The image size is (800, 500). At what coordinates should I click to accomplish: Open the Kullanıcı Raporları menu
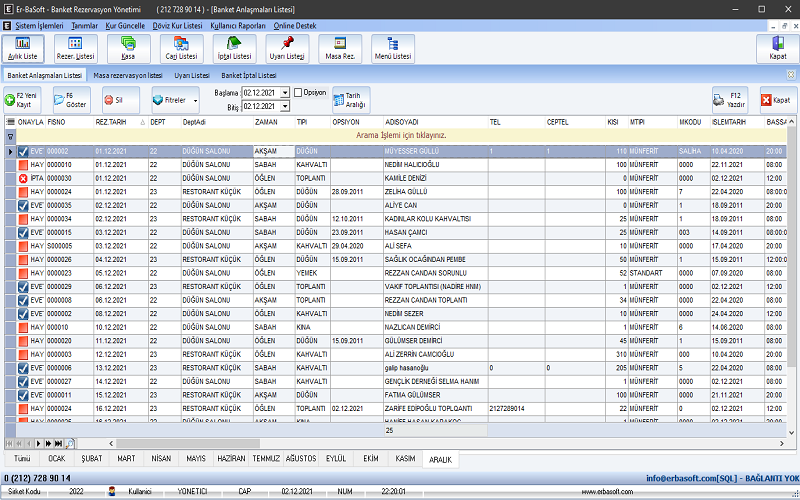click(x=237, y=23)
